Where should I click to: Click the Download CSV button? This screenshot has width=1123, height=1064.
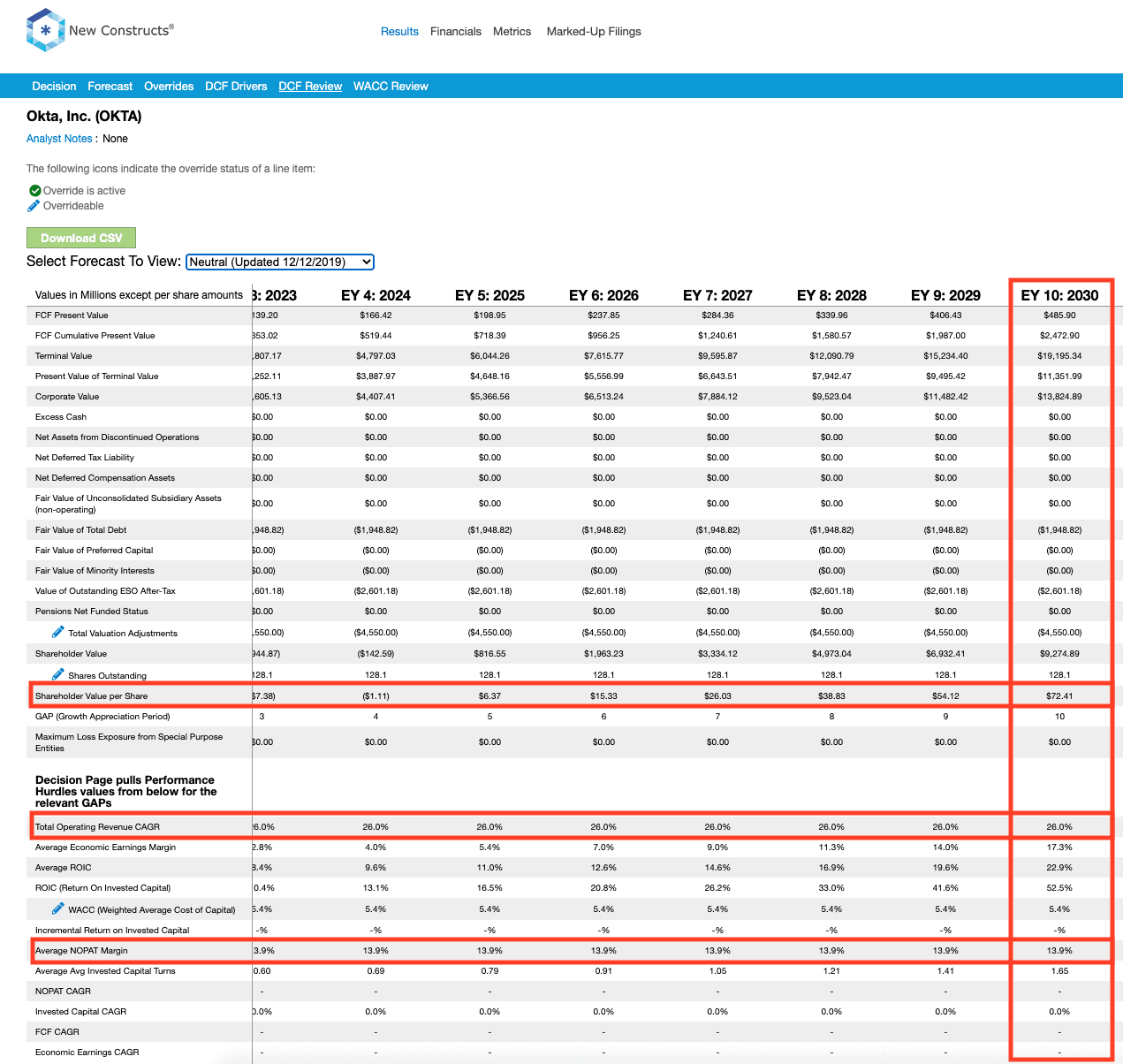pyautogui.click(x=81, y=238)
